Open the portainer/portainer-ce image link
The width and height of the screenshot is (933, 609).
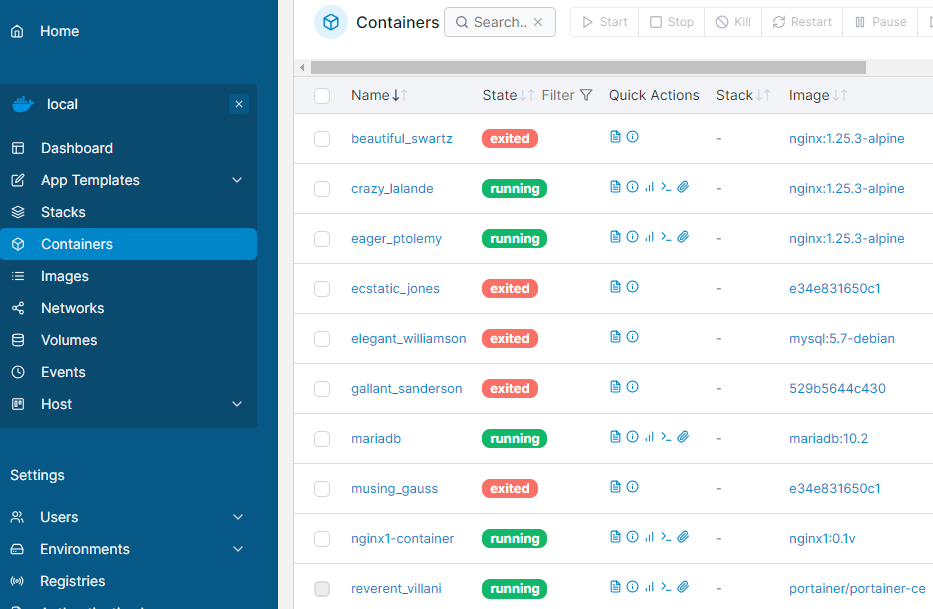click(x=857, y=589)
